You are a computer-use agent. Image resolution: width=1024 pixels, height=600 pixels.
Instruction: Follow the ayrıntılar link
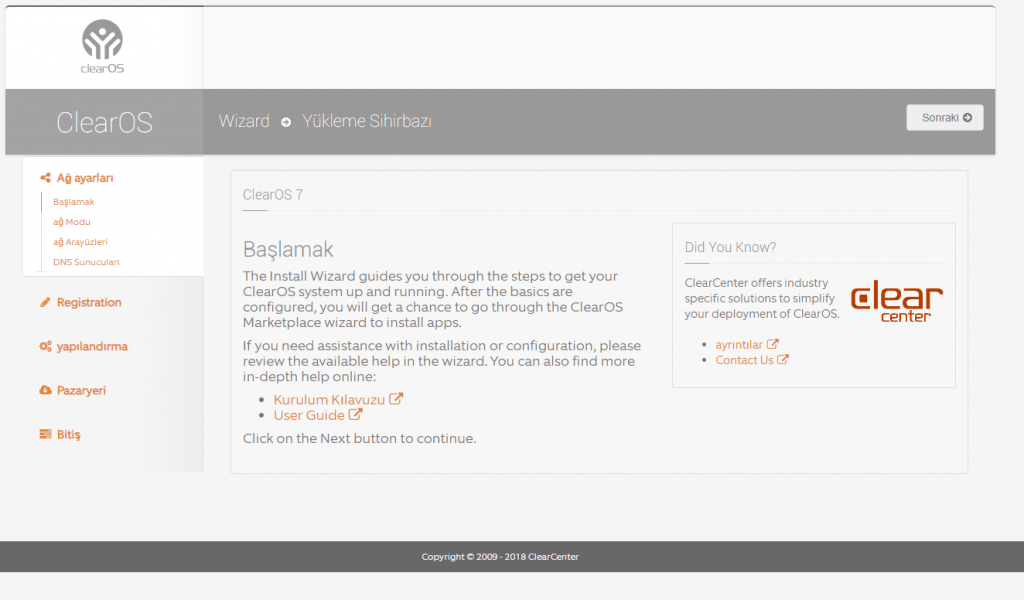740,344
